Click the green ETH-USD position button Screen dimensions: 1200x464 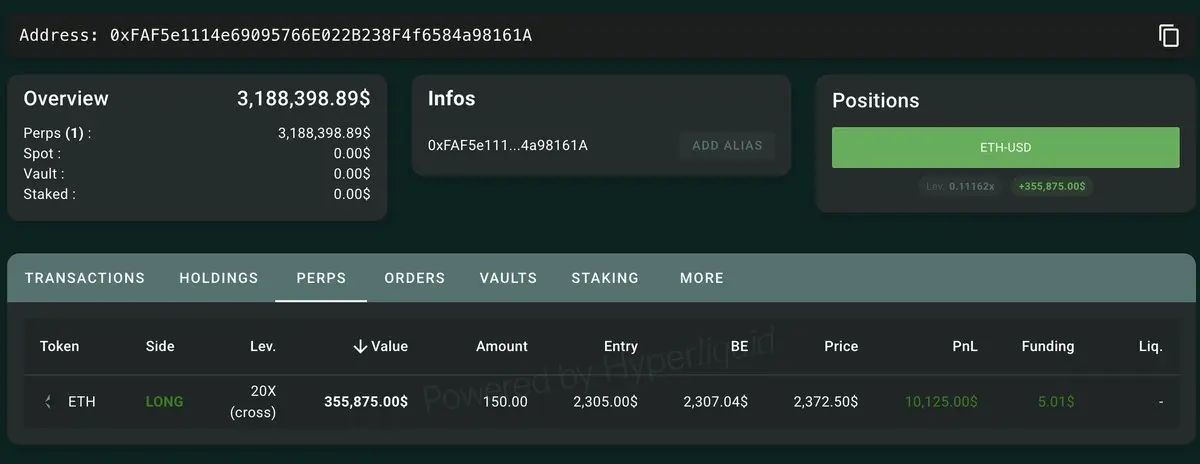tap(1005, 148)
